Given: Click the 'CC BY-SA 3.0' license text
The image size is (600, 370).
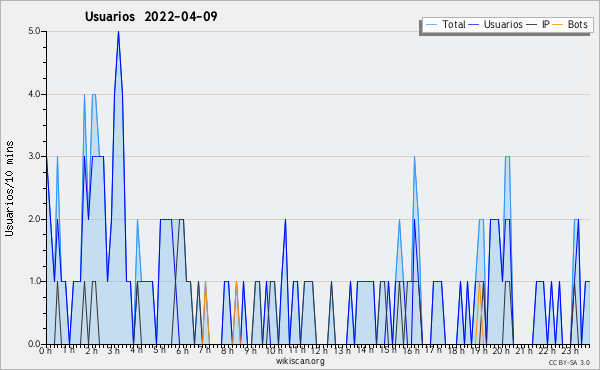Looking at the screenshot, I should coord(569,362).
